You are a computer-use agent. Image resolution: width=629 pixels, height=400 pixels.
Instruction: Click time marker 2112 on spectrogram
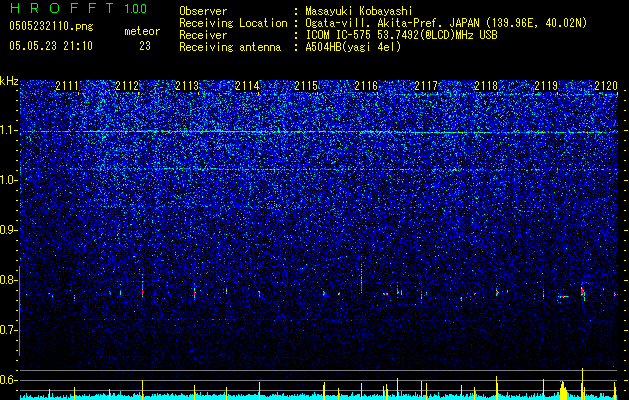point(127,86)
